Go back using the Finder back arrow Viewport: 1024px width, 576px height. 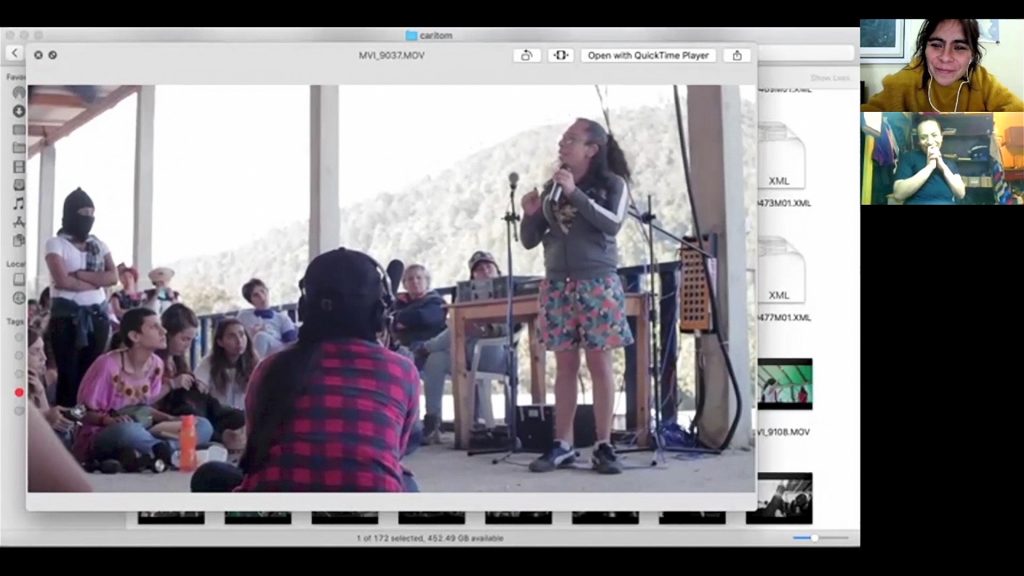pyautogui.click(x=14, y=53)
